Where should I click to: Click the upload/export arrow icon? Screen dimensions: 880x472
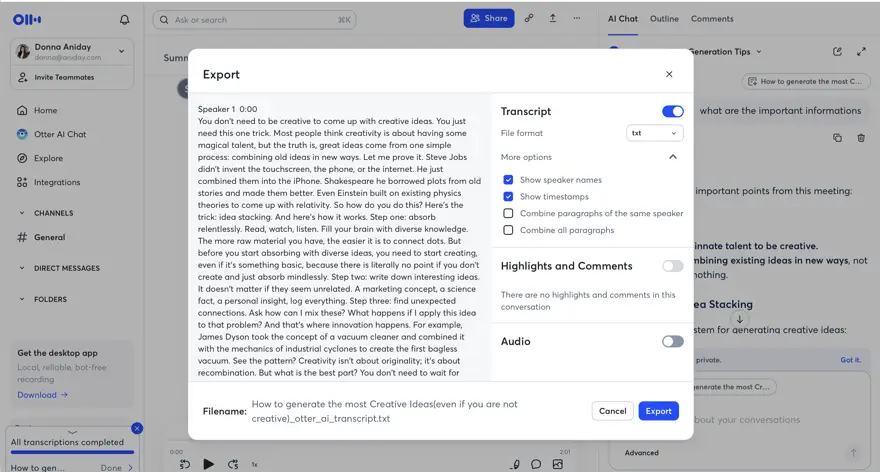[x=553, y=18]
